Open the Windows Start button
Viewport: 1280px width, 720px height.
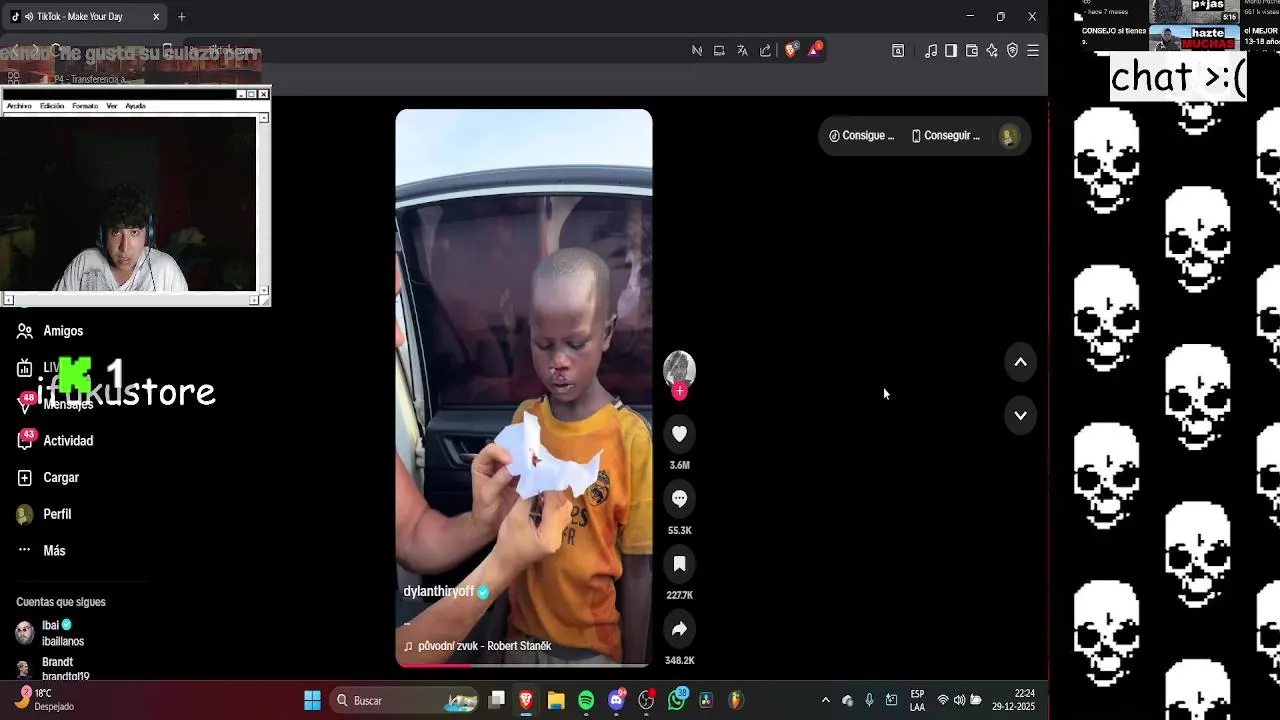[x=312, y=700]
